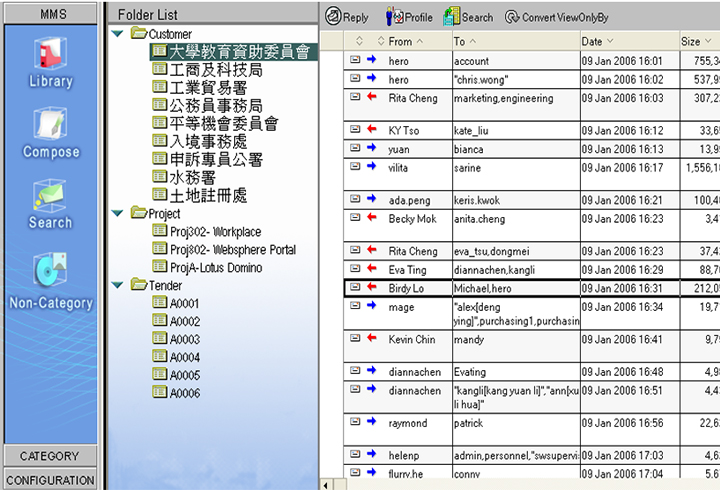Switch to the CONFIGURATION tab
This screenshot has height=490, width=720.
(x=50, y=480)
